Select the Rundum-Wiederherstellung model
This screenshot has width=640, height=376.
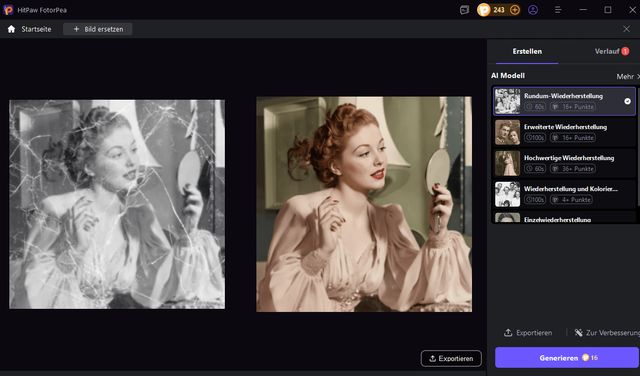tap(564, 101)
